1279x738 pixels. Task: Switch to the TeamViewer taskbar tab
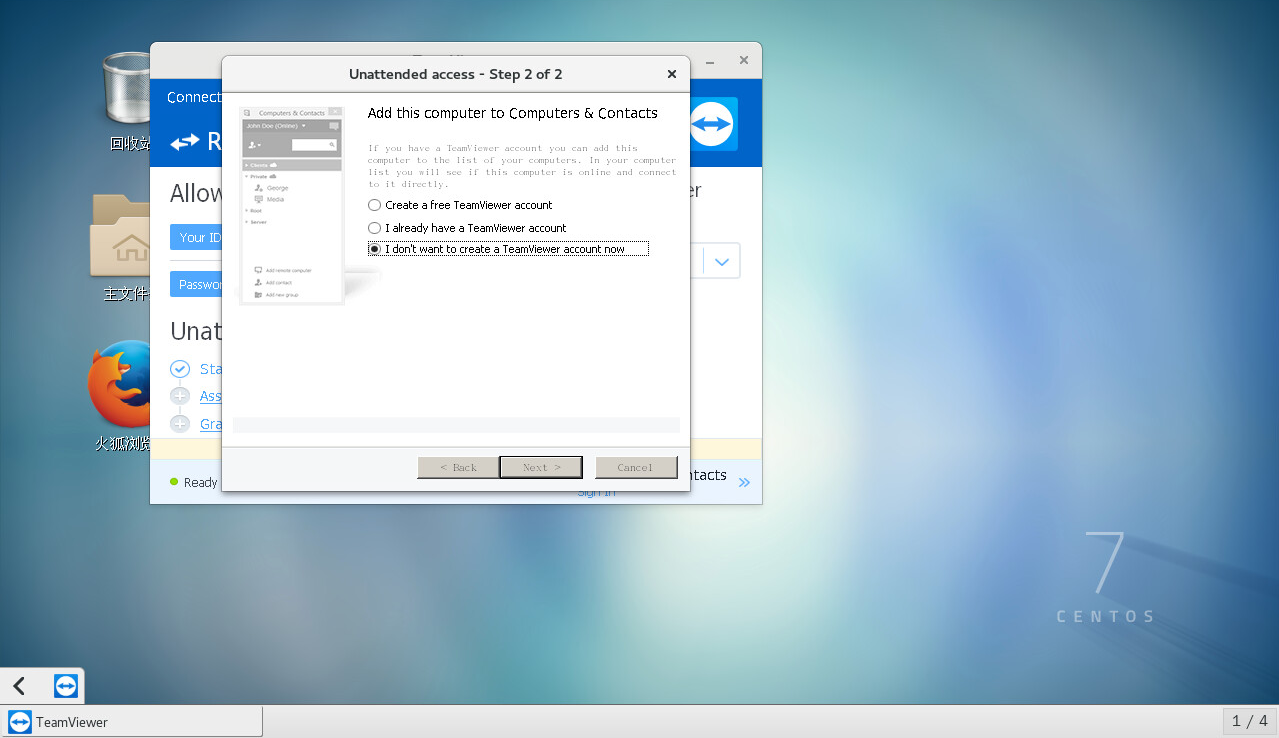click(130, 721)
